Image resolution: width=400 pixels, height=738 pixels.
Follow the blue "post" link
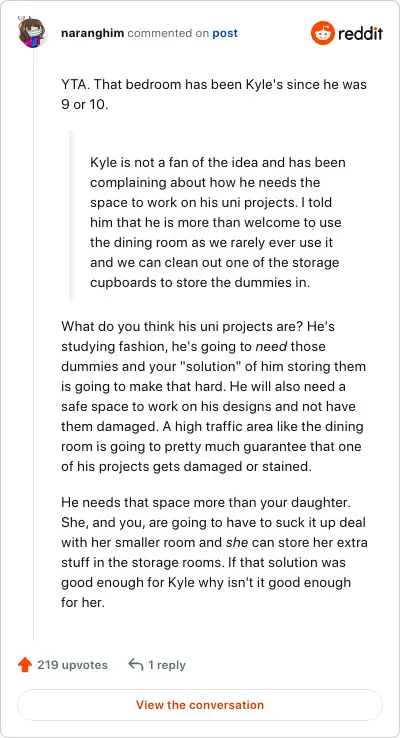pos(225,34)
